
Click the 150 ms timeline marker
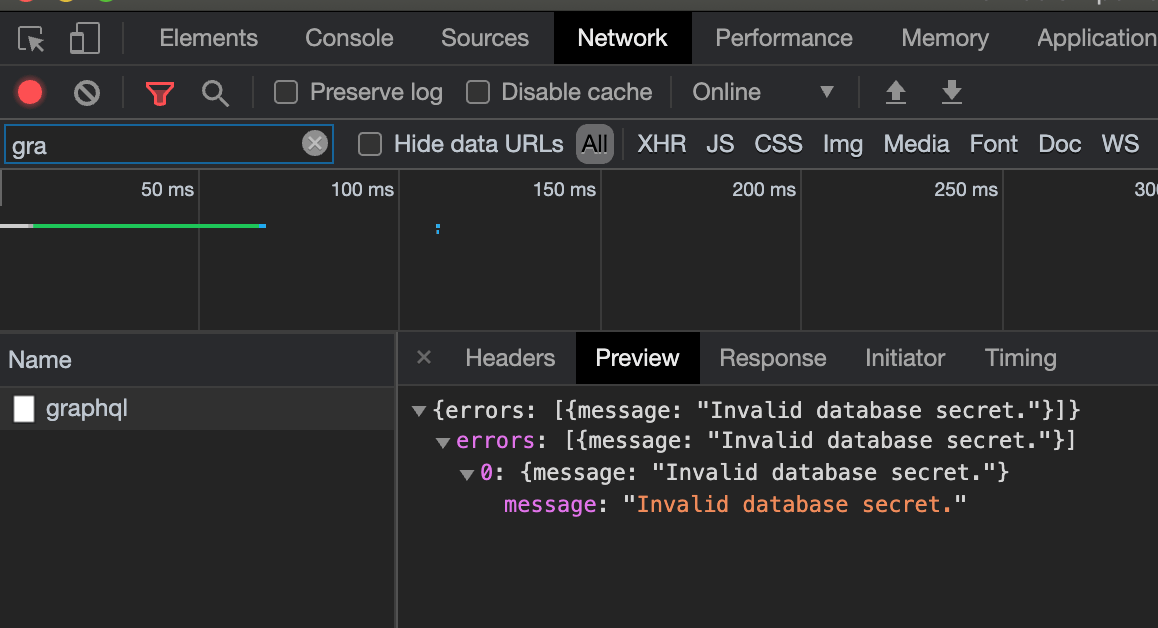[564, 189]
